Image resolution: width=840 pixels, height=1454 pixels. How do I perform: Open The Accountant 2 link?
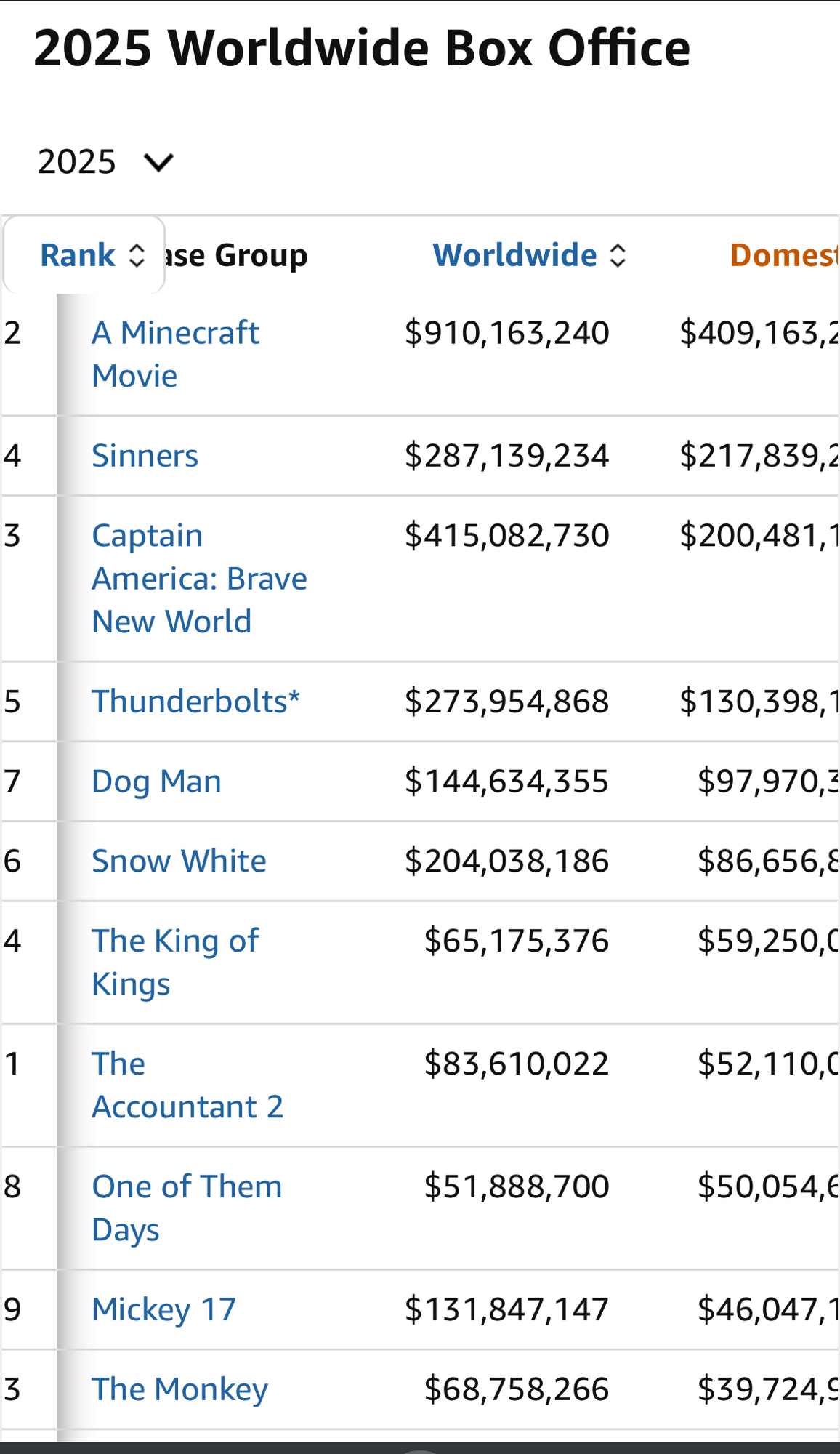point(187,1085)
